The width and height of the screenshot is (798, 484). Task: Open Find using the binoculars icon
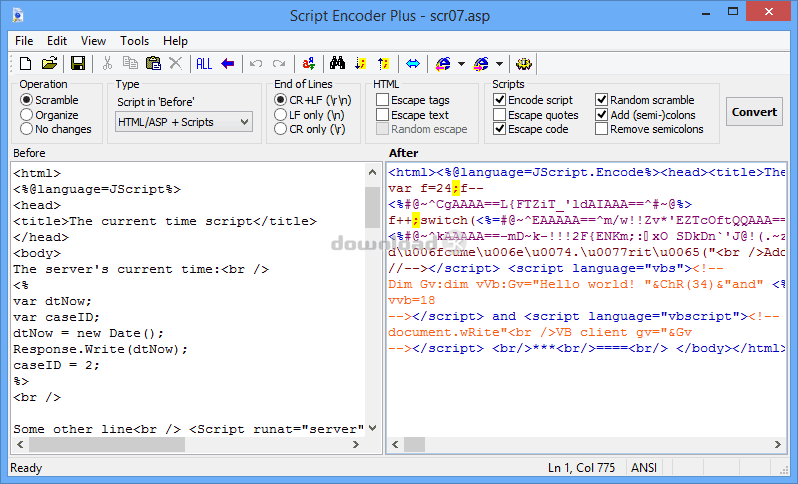click(337, 64)
